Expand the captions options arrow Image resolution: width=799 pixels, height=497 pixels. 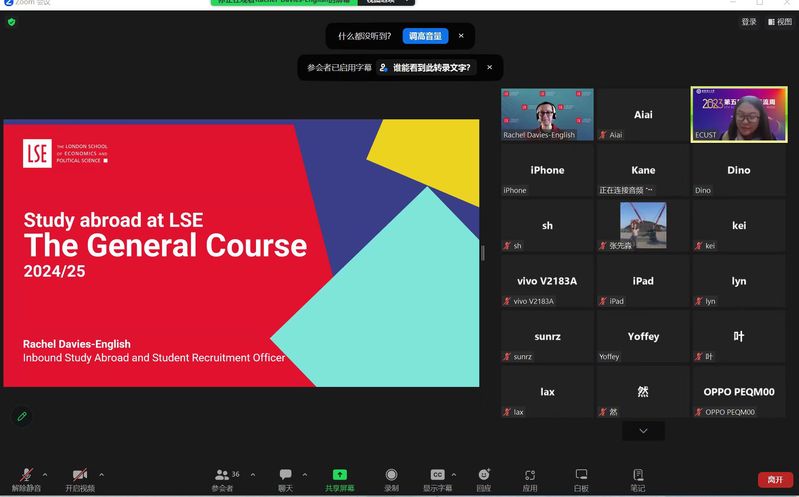point(454,475)
